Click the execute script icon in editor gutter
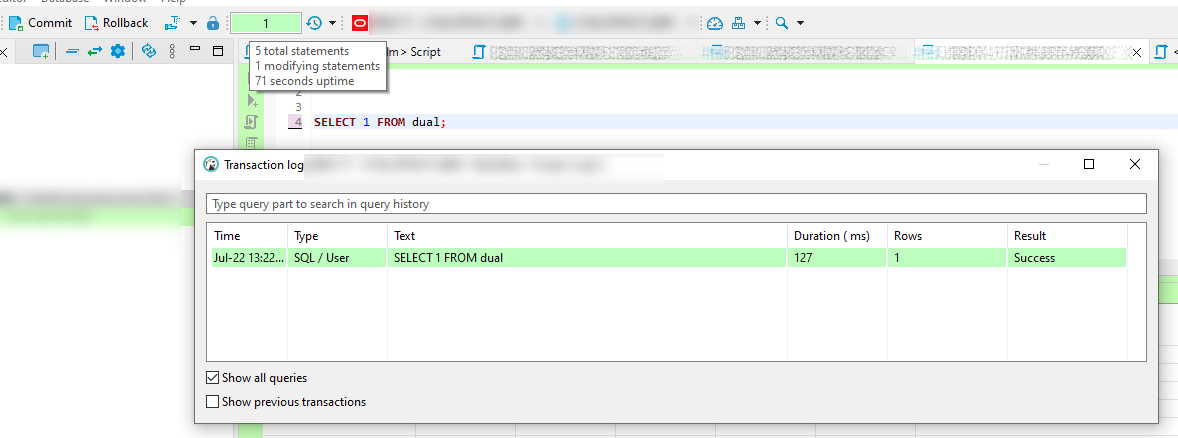The width and height of the screenshot is (1178, 438). point(252,122)
